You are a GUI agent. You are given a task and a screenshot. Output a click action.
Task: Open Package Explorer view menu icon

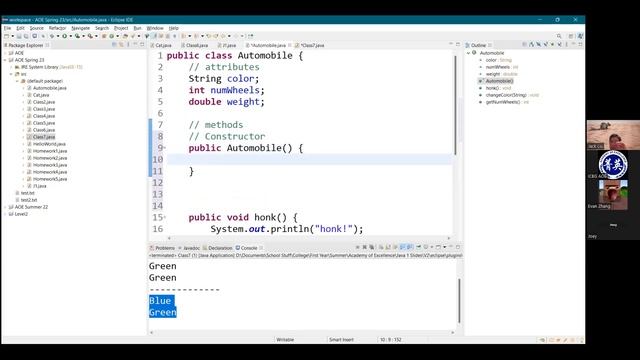pyautogui.click(x=128, y=44)
